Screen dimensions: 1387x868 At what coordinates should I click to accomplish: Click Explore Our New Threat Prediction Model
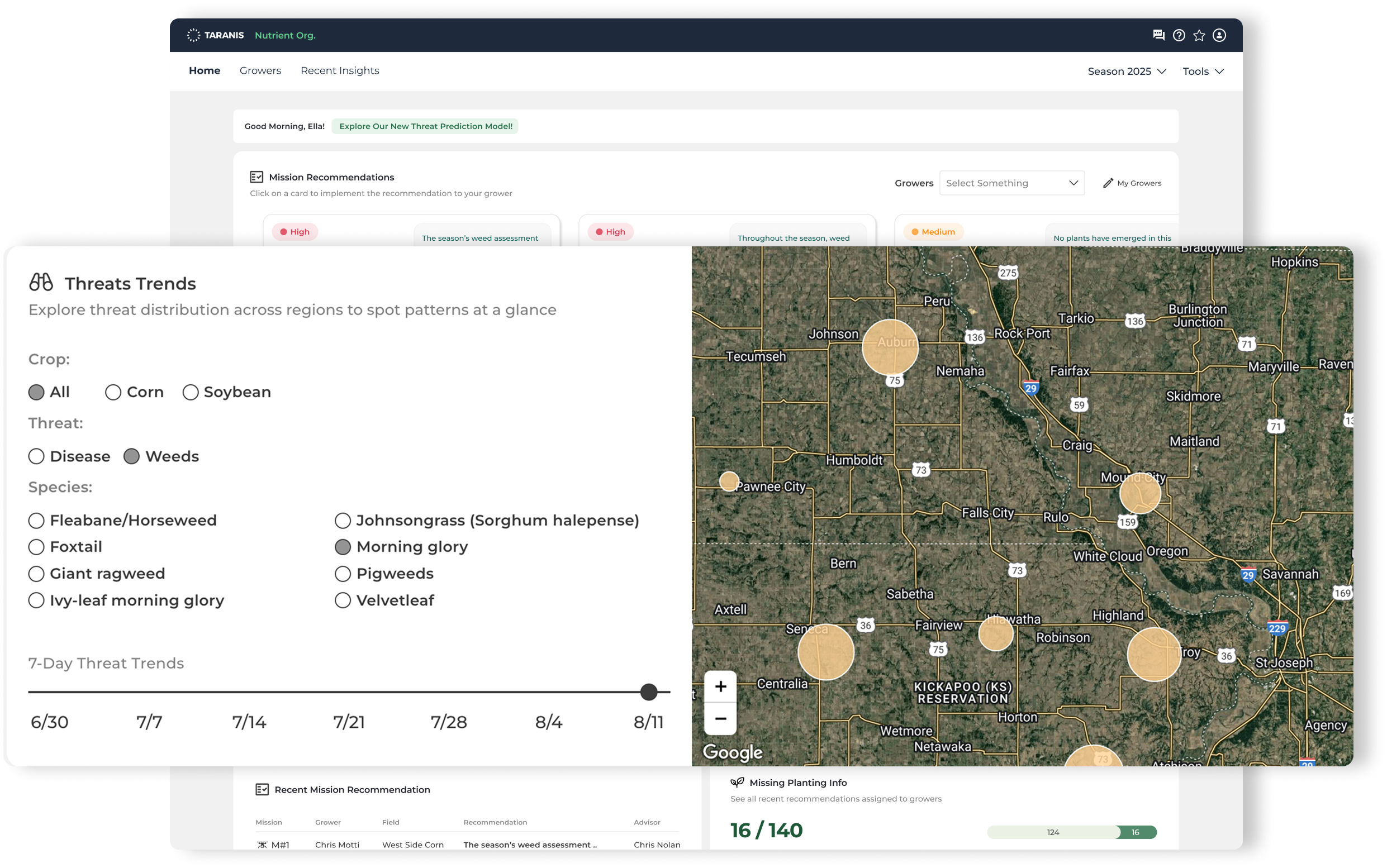point(425,126)
